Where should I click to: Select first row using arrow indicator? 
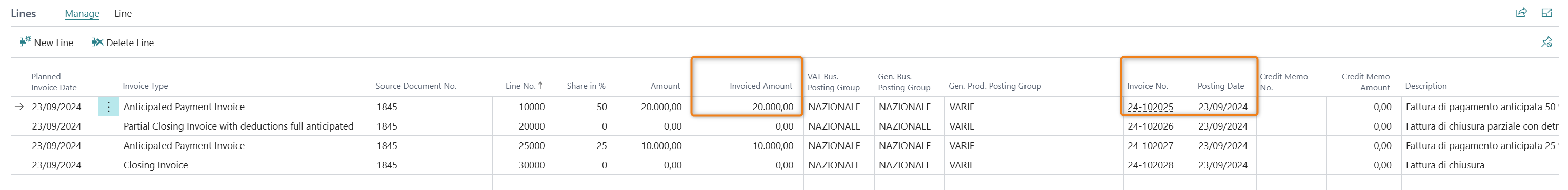pyautogui.click(x=19, y=107)
